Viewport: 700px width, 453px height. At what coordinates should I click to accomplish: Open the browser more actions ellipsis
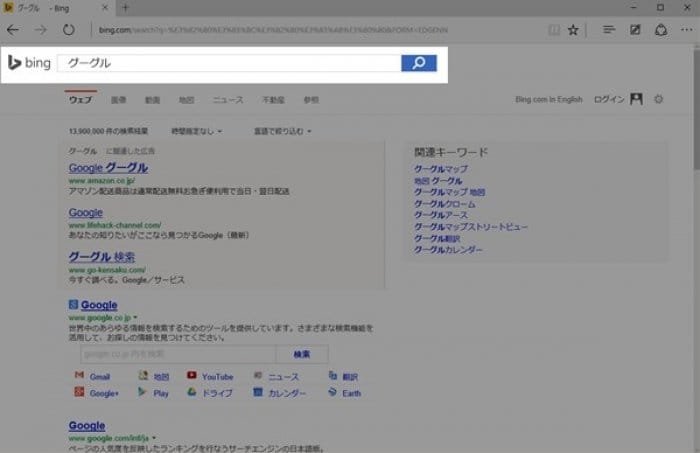pos(687,29)
